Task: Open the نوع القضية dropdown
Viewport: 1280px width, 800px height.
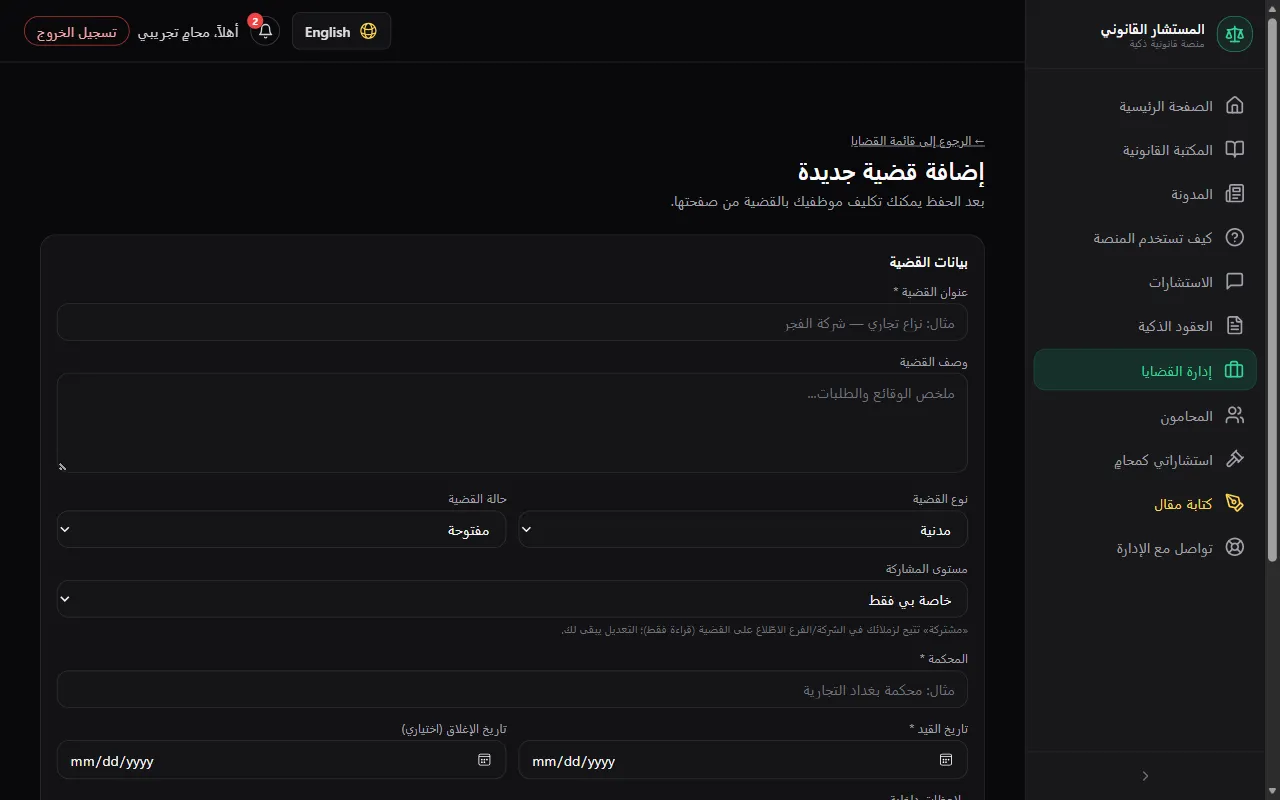Action: [743, 529]
